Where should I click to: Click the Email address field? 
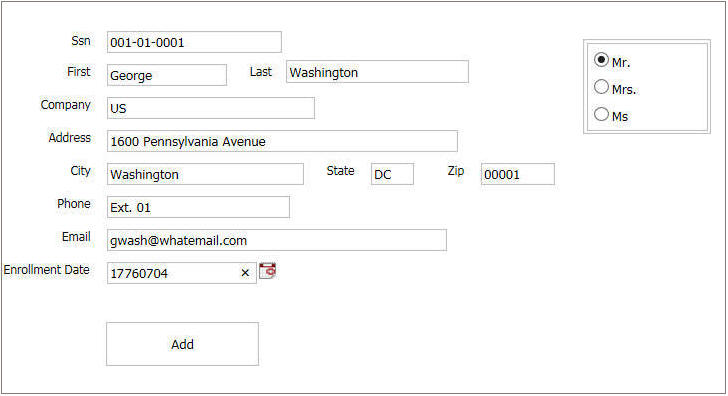[x=277, y=240]
